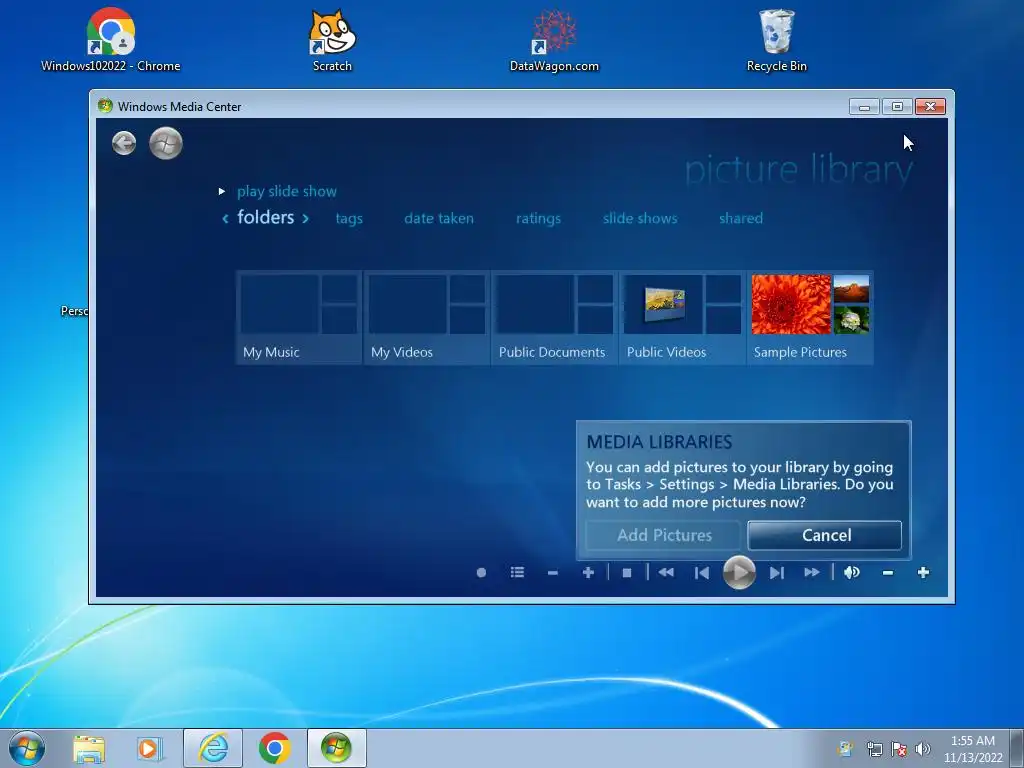Click the taskbar clock showing 1:55 AM
The width and height of the screenshot is (1024, 768).
point(973,749)
